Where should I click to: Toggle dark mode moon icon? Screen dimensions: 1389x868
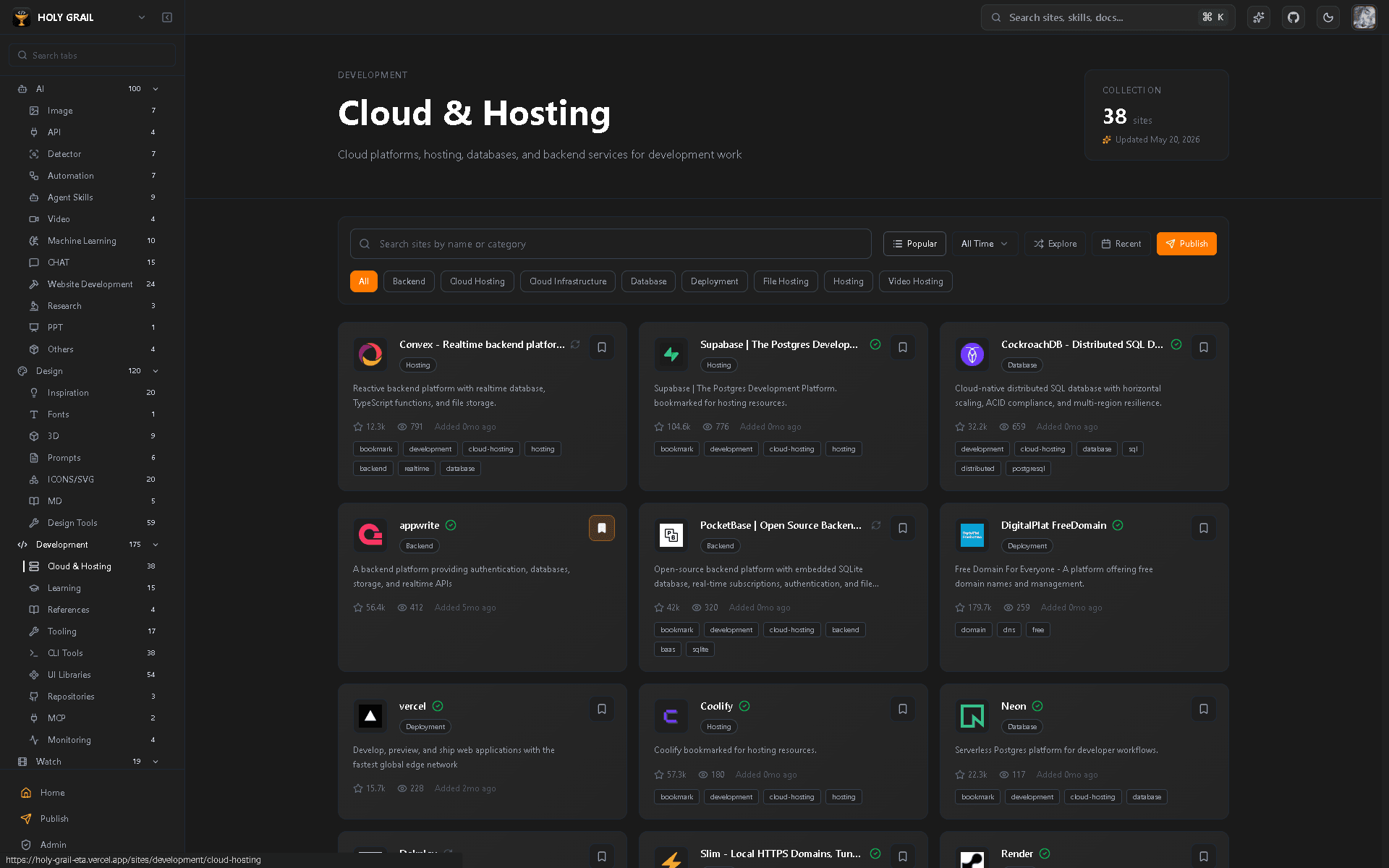point(1328,17)
